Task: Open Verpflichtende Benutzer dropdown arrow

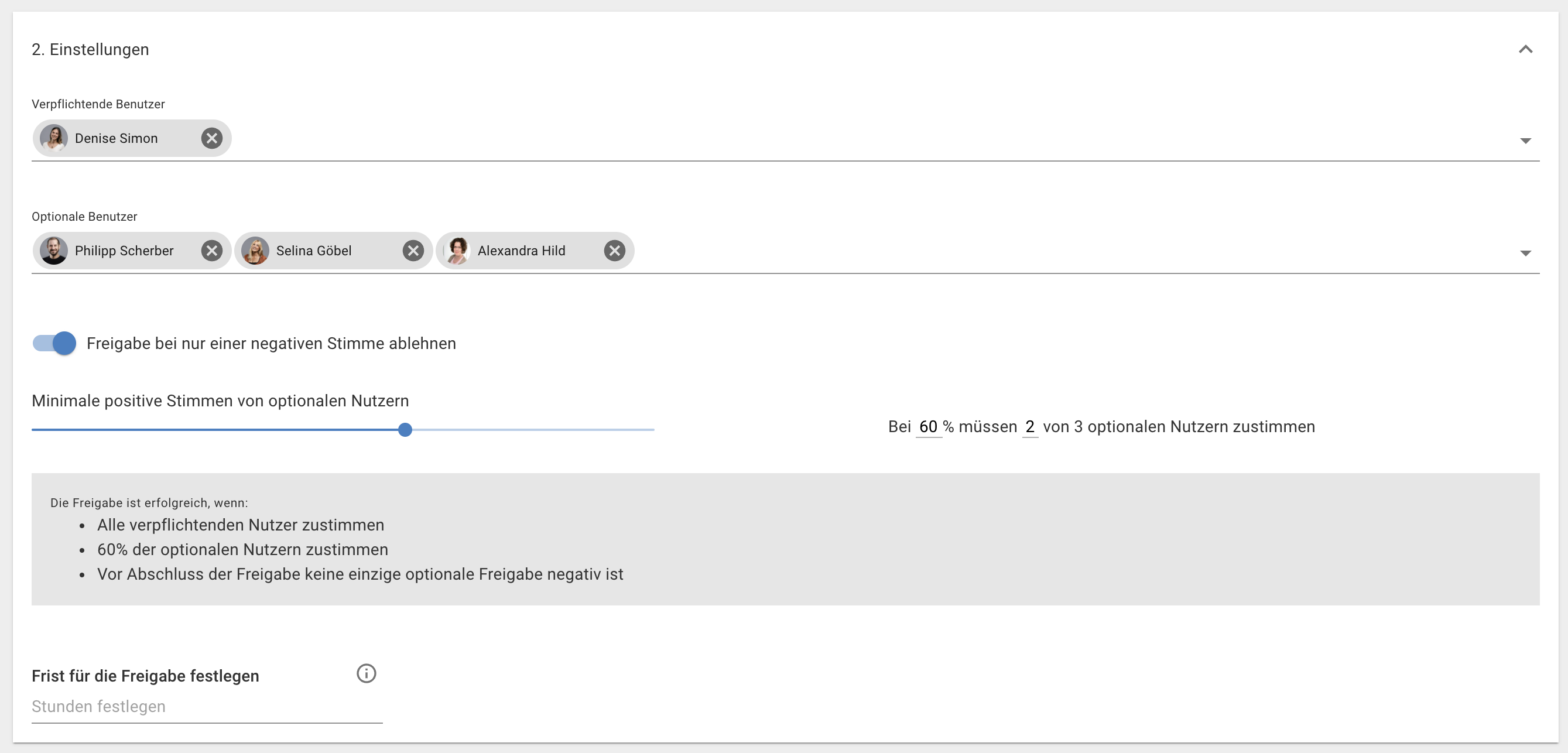Action: (1525, 141)
